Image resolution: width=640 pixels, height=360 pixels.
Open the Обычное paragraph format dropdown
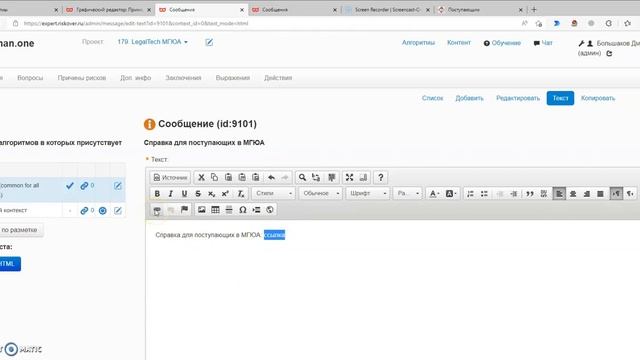pos(320,193)
